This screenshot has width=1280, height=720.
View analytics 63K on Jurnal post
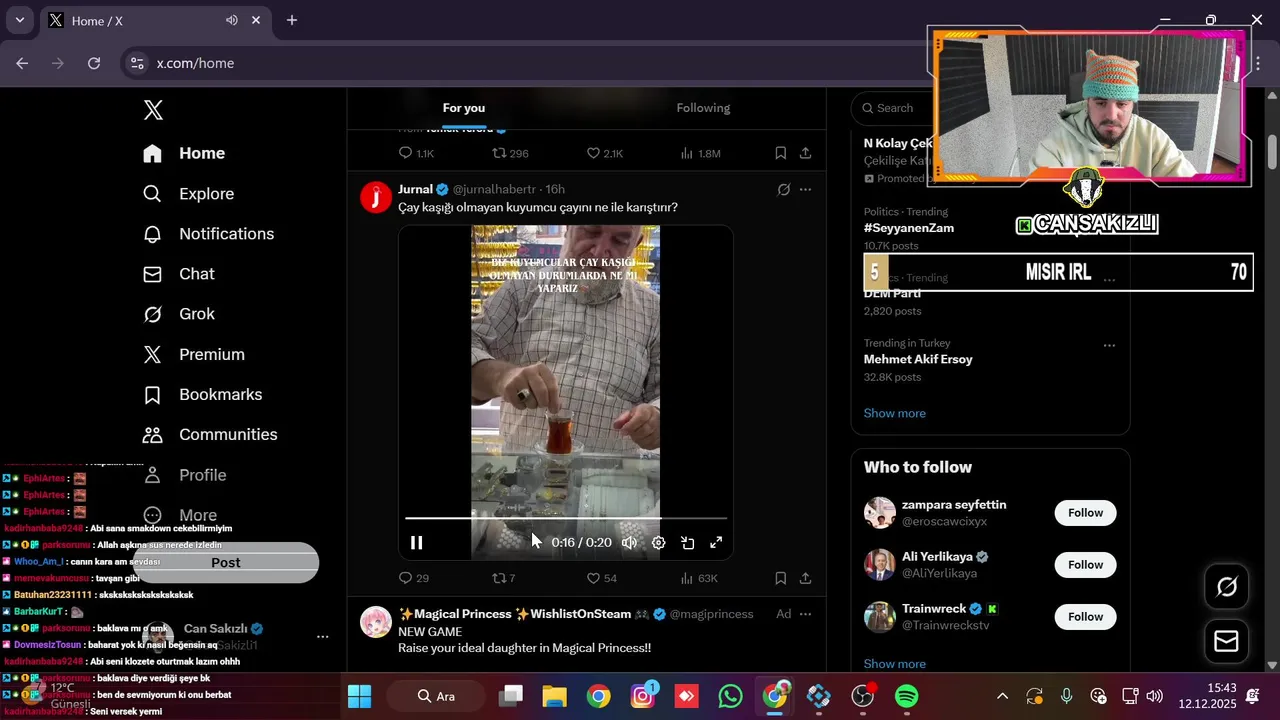coord(698,578)
